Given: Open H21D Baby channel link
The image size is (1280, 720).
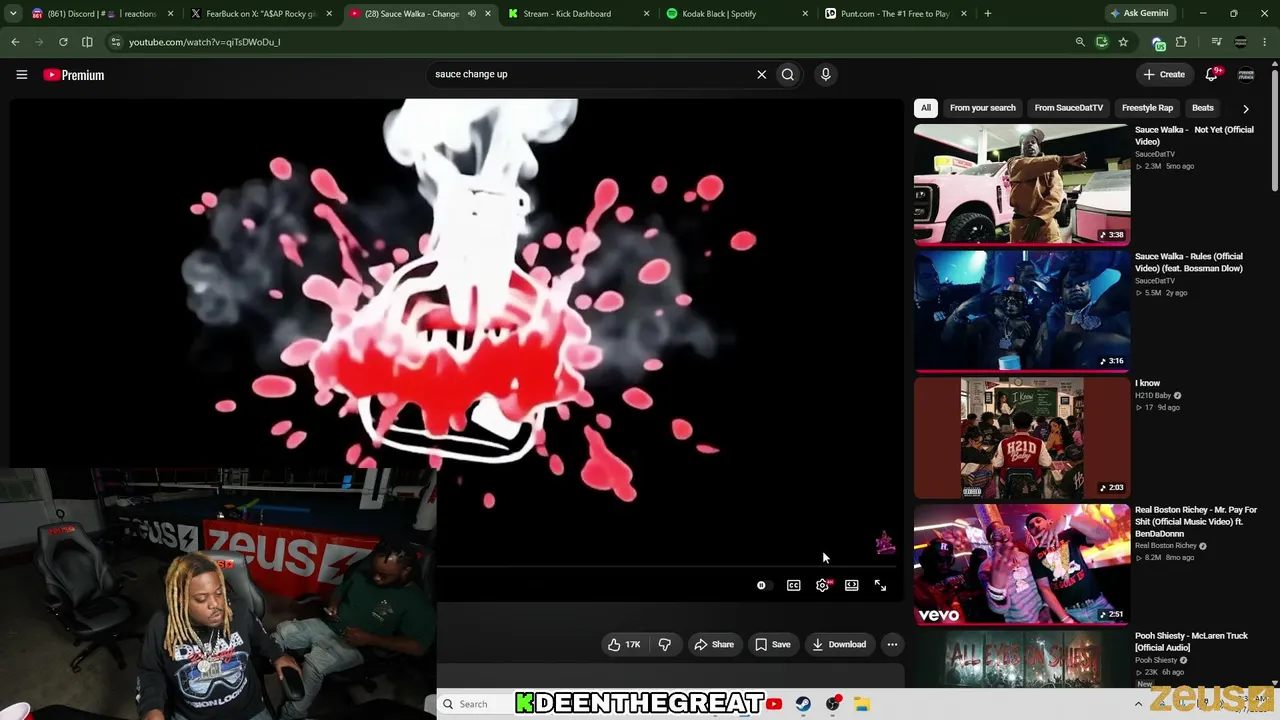Looking at the screenshot, I should (x=1153, y=396).
